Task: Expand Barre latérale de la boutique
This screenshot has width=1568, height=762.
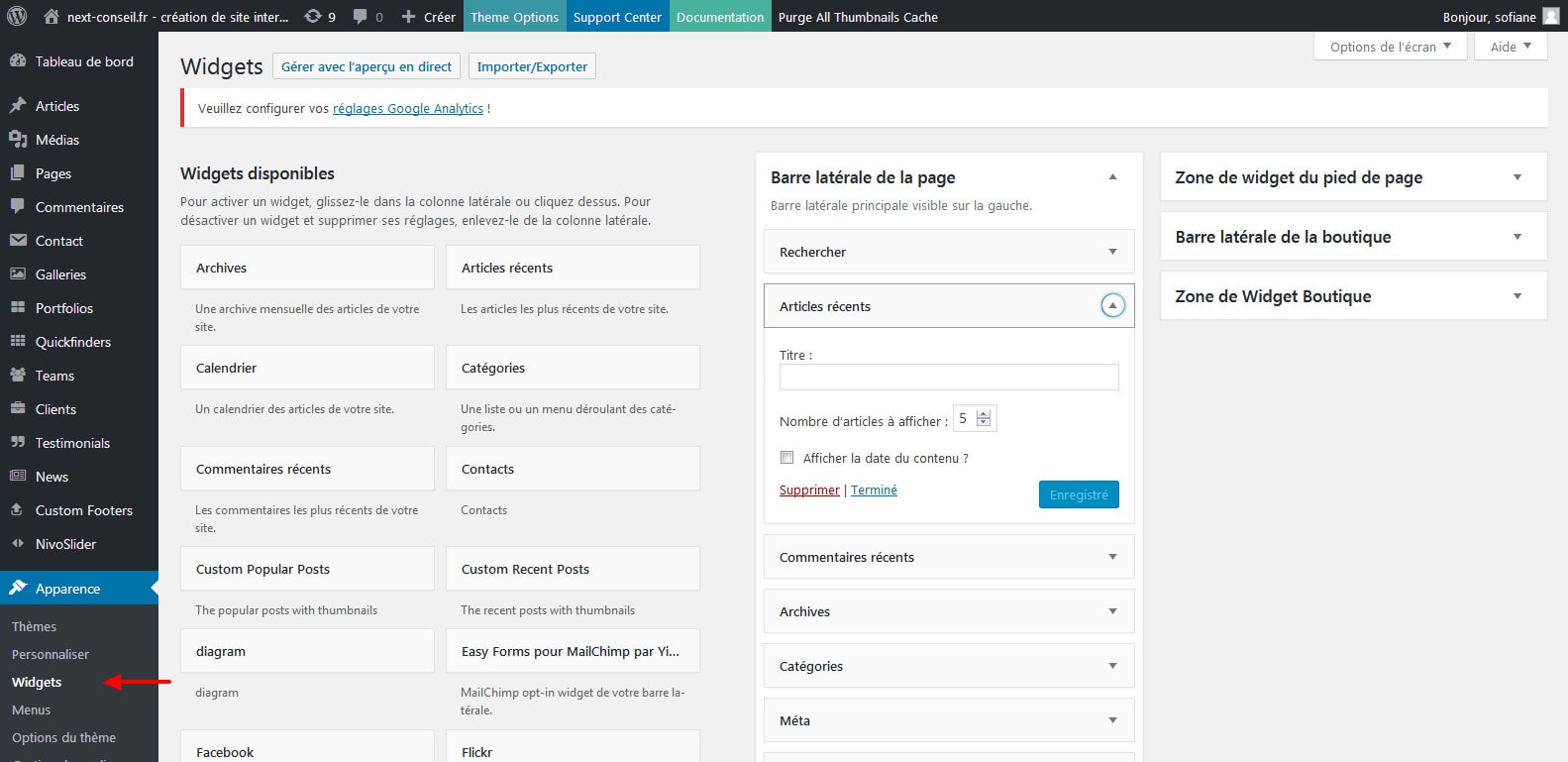Action: click(x=1516, y=237)
